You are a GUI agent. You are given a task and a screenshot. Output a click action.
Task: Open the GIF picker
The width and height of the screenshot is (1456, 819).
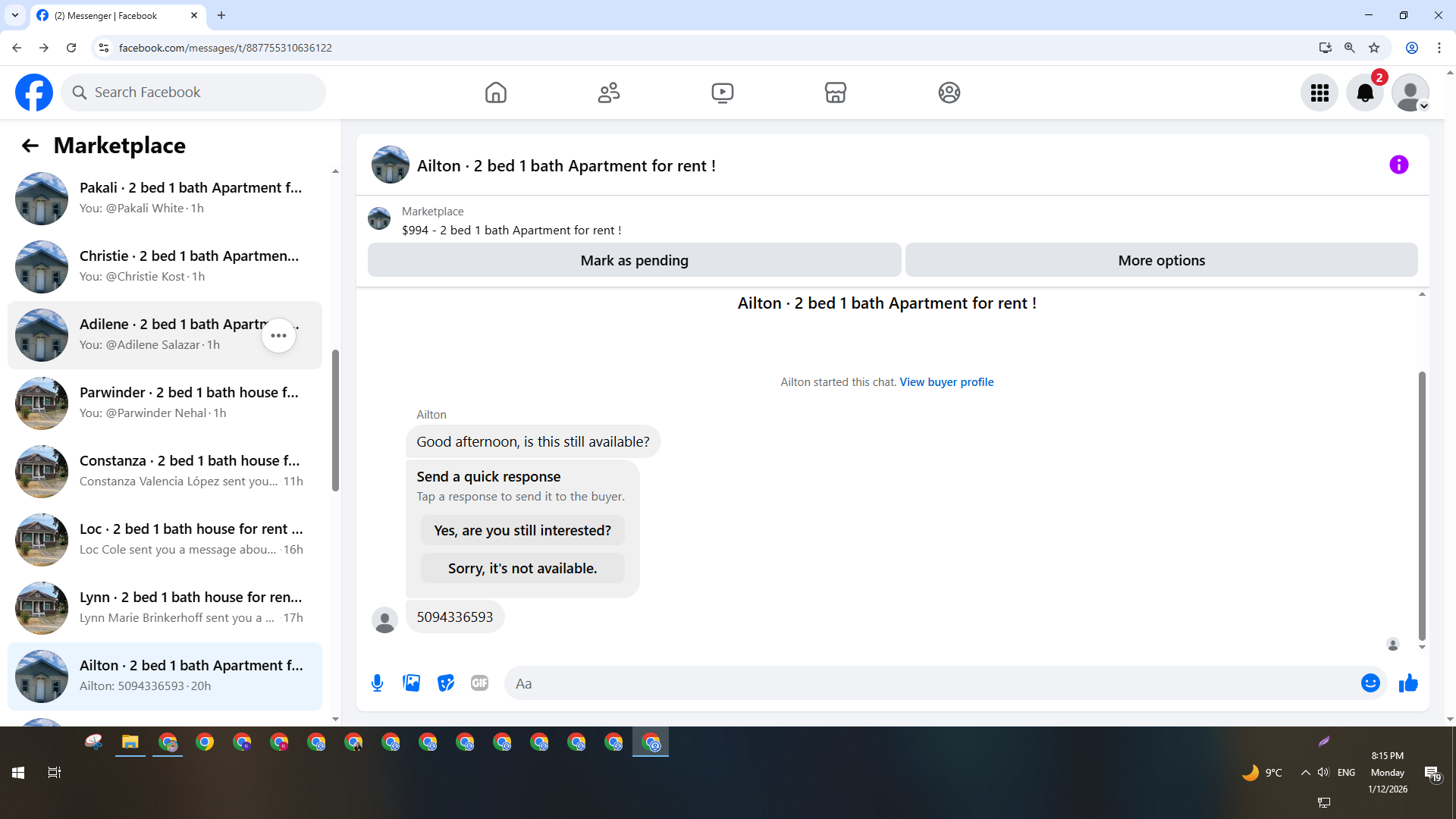click(479, 683)
